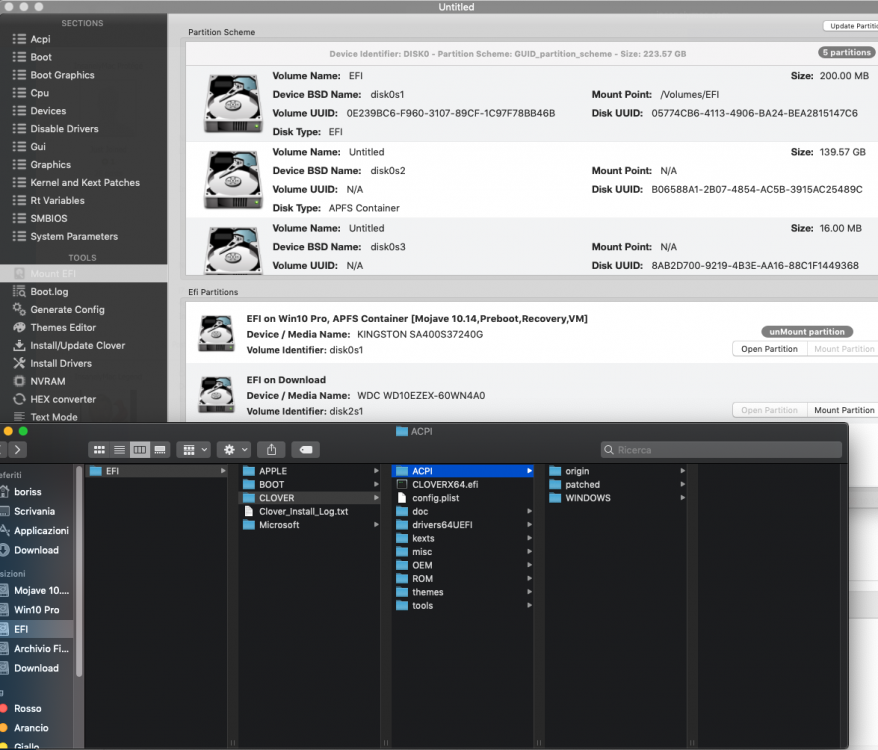This screenshot has height=750, width=878.
Task: Select Disable Drivers section
Action: 64,129
